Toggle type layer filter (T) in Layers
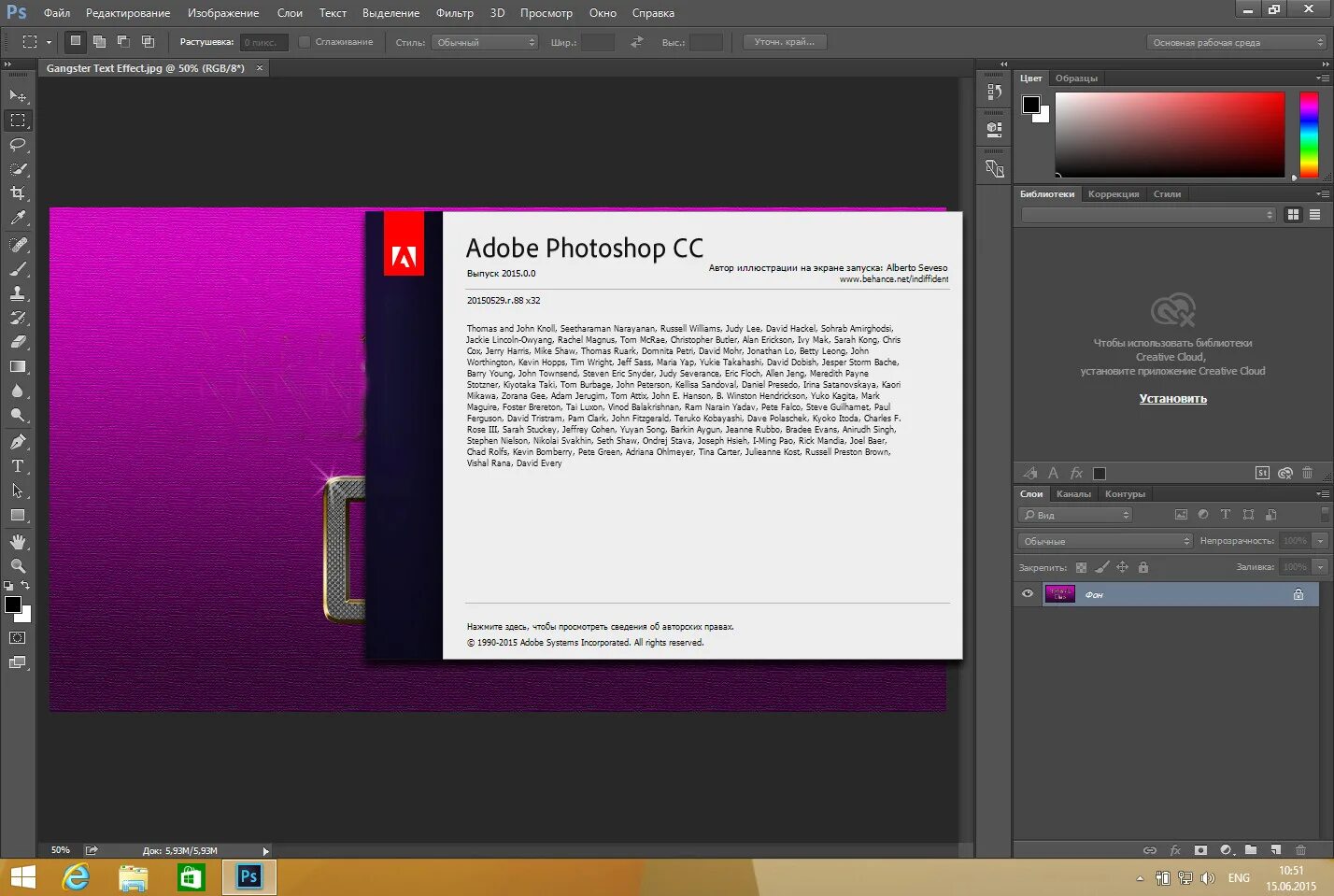 click(1225, 515)
